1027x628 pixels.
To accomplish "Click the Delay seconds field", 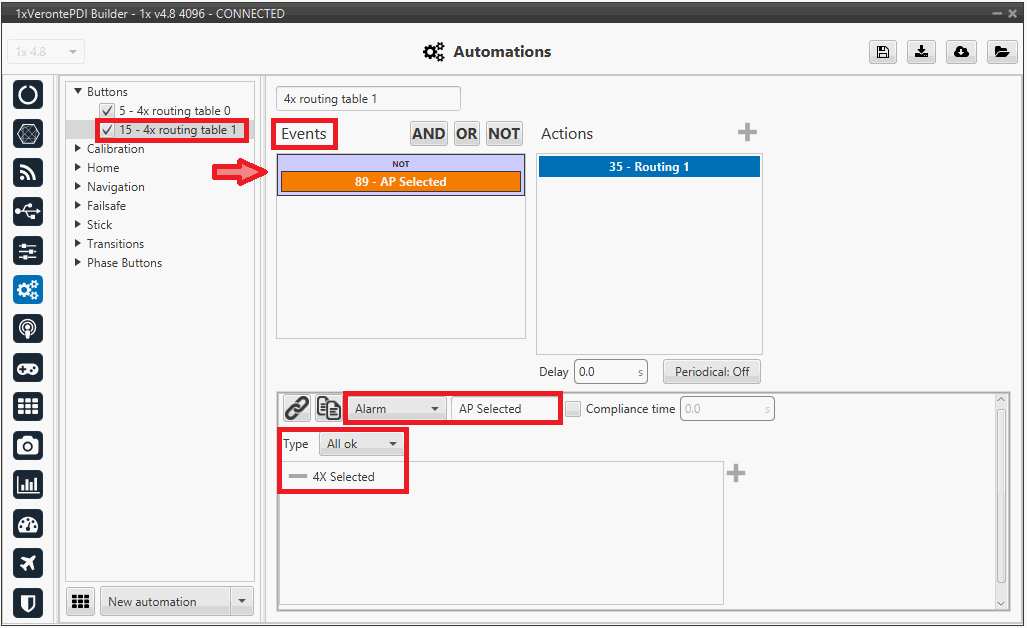I will pos(610,371).
